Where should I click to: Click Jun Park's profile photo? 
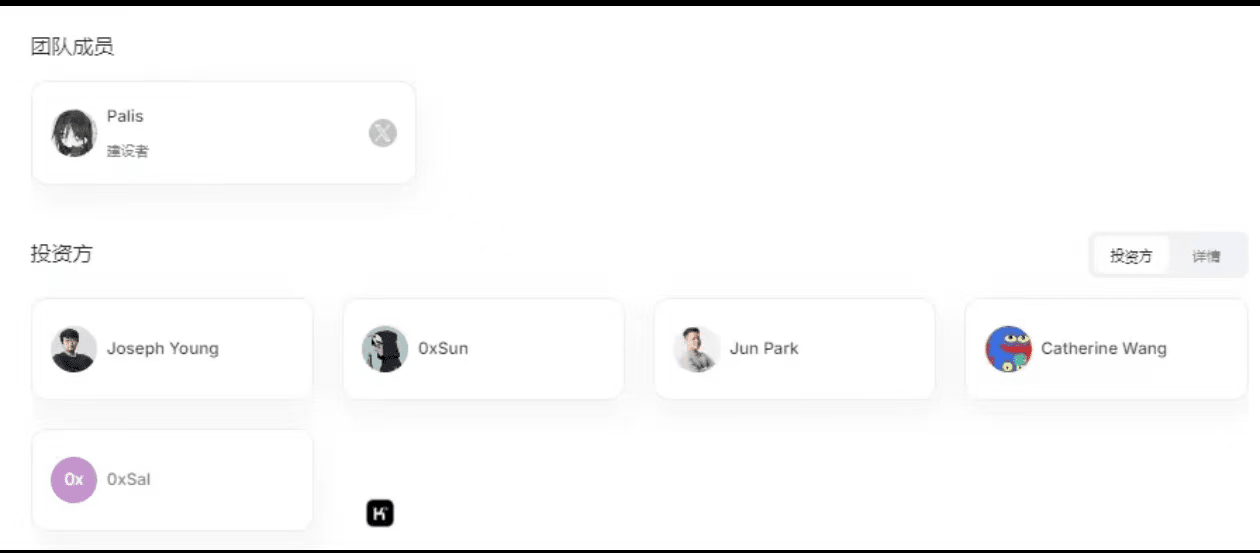coord(696,349)
